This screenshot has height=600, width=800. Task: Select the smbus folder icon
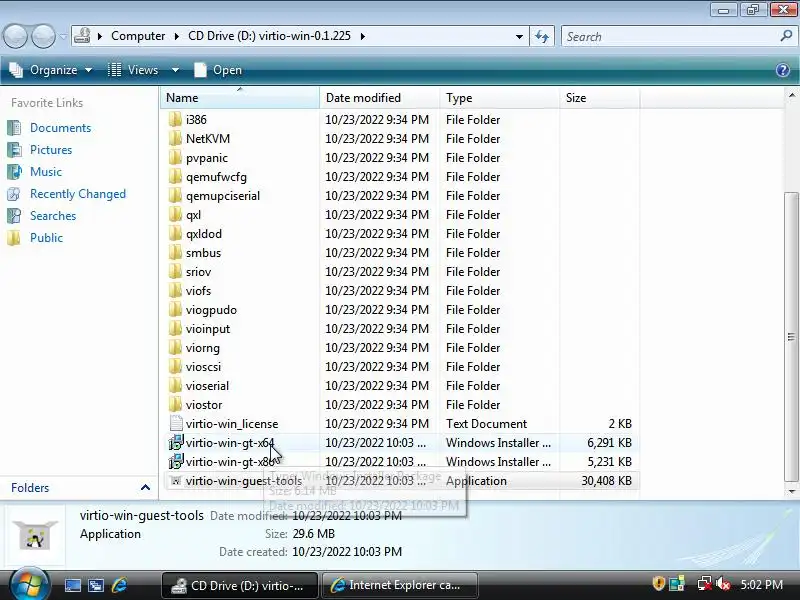[x=175, y=253]
